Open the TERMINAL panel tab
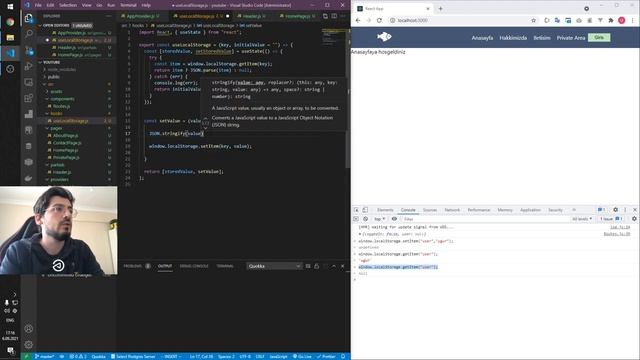The image size is (640, 360). point(225,266)
